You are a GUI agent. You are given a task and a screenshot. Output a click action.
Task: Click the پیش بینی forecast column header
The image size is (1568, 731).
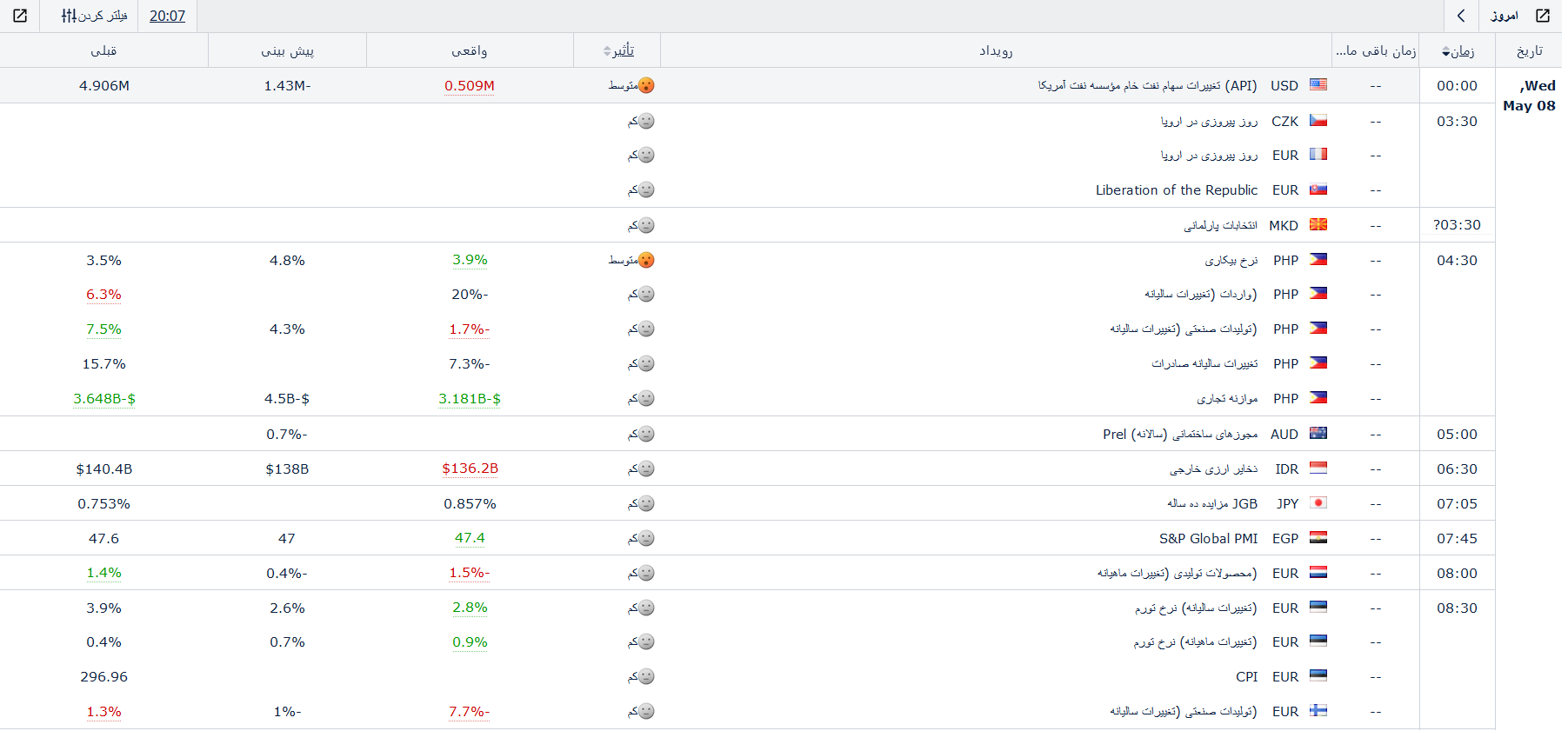(288, 51)
